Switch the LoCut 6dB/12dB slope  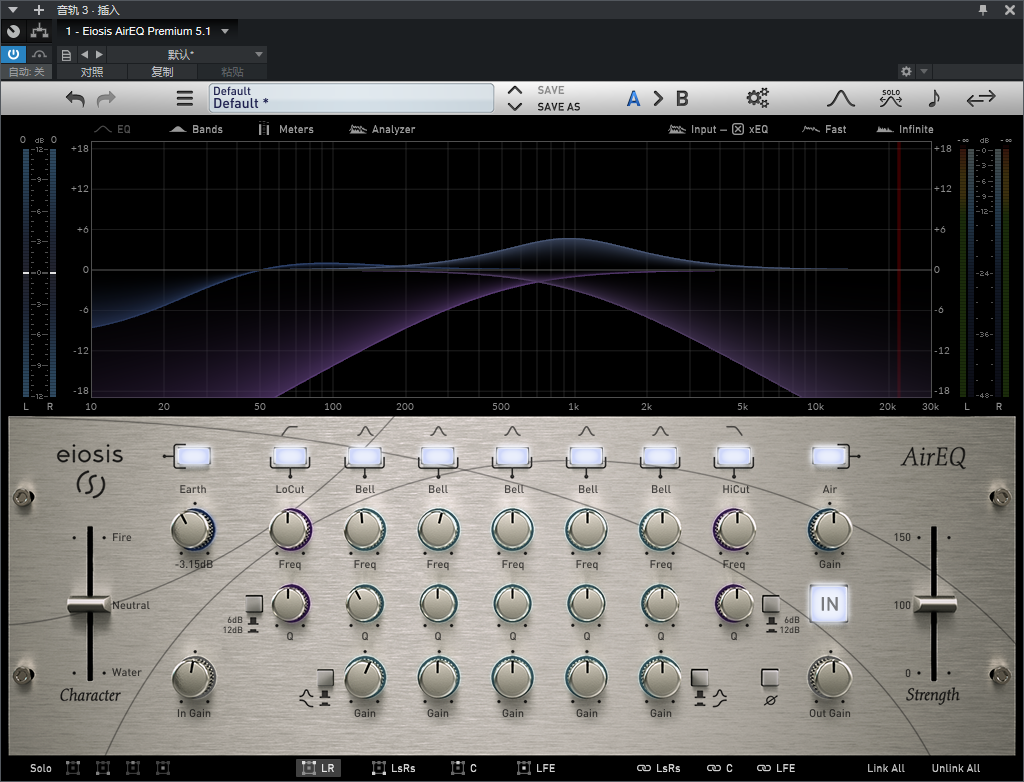tap(254, 604)
